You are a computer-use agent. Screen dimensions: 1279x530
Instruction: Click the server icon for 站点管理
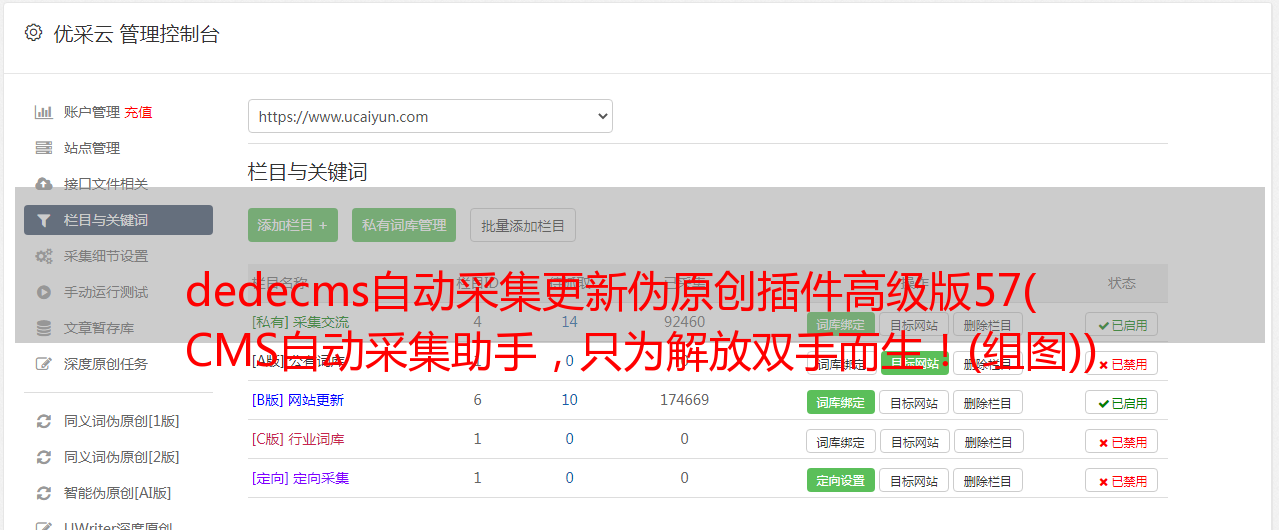tap(44, 148)
